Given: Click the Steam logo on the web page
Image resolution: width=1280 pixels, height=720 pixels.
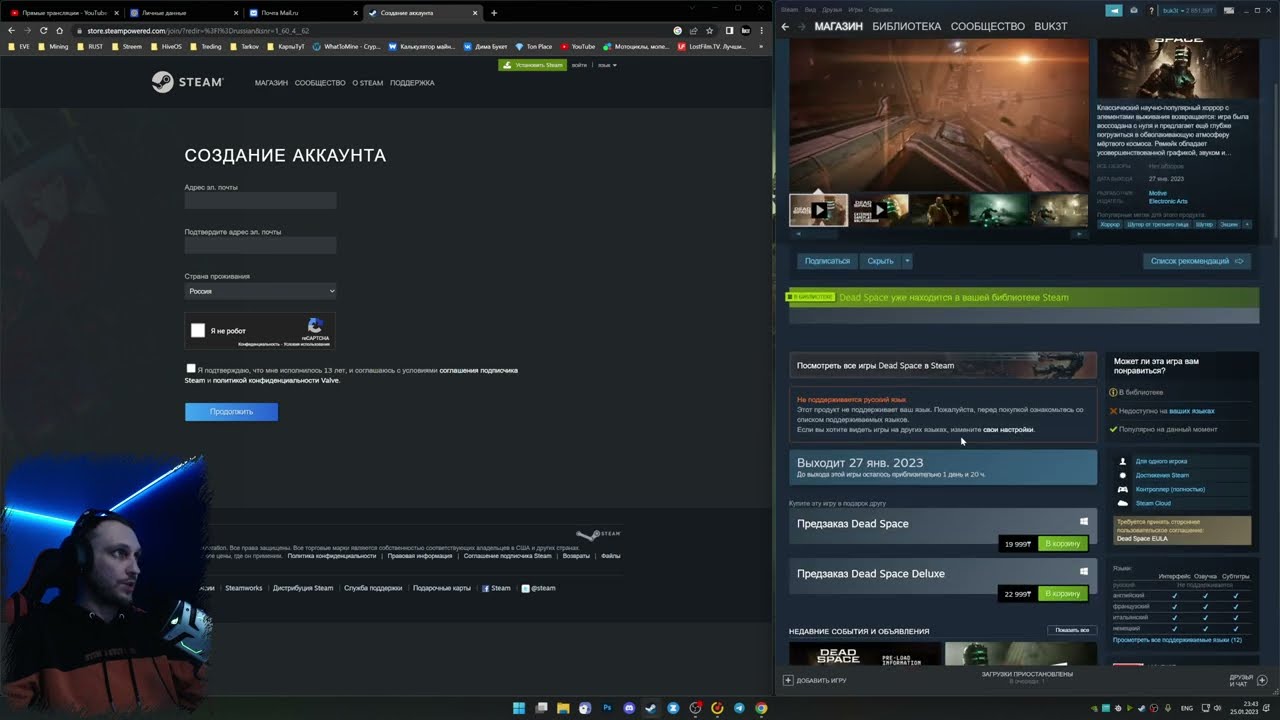Looking at the screenshot, I should click(187, 82).
